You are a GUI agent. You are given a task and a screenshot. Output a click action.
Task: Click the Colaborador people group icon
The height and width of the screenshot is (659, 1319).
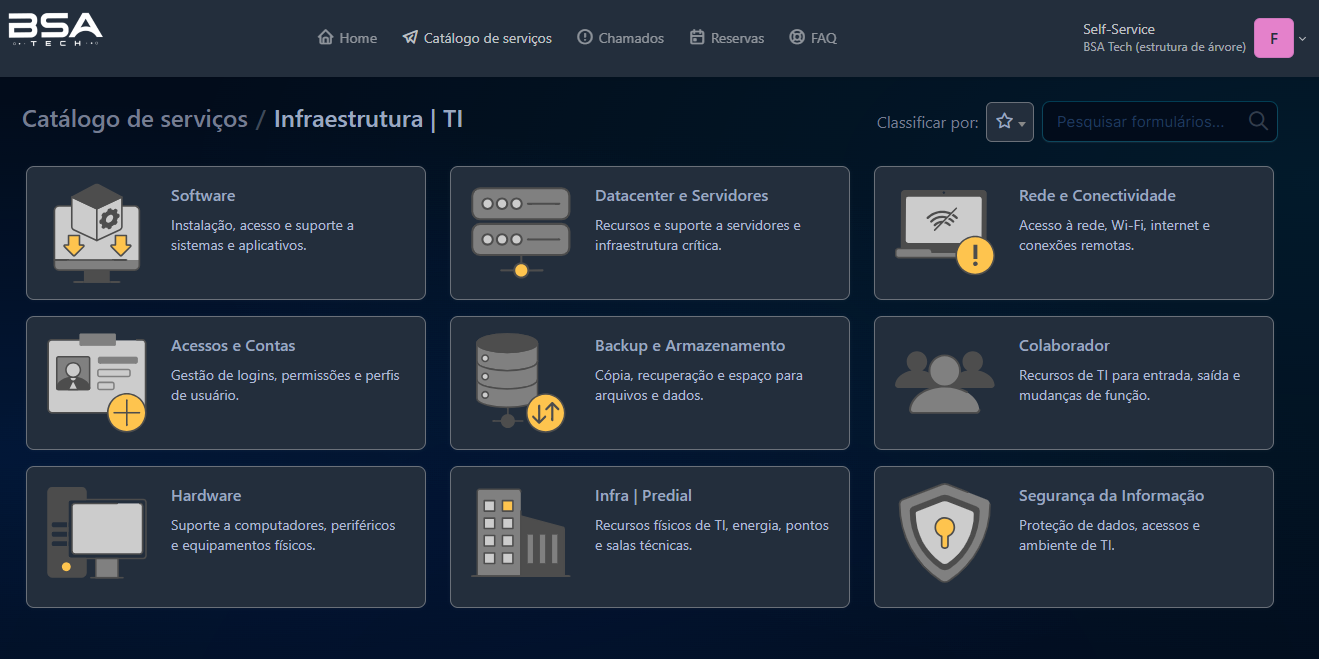(944, 382)
